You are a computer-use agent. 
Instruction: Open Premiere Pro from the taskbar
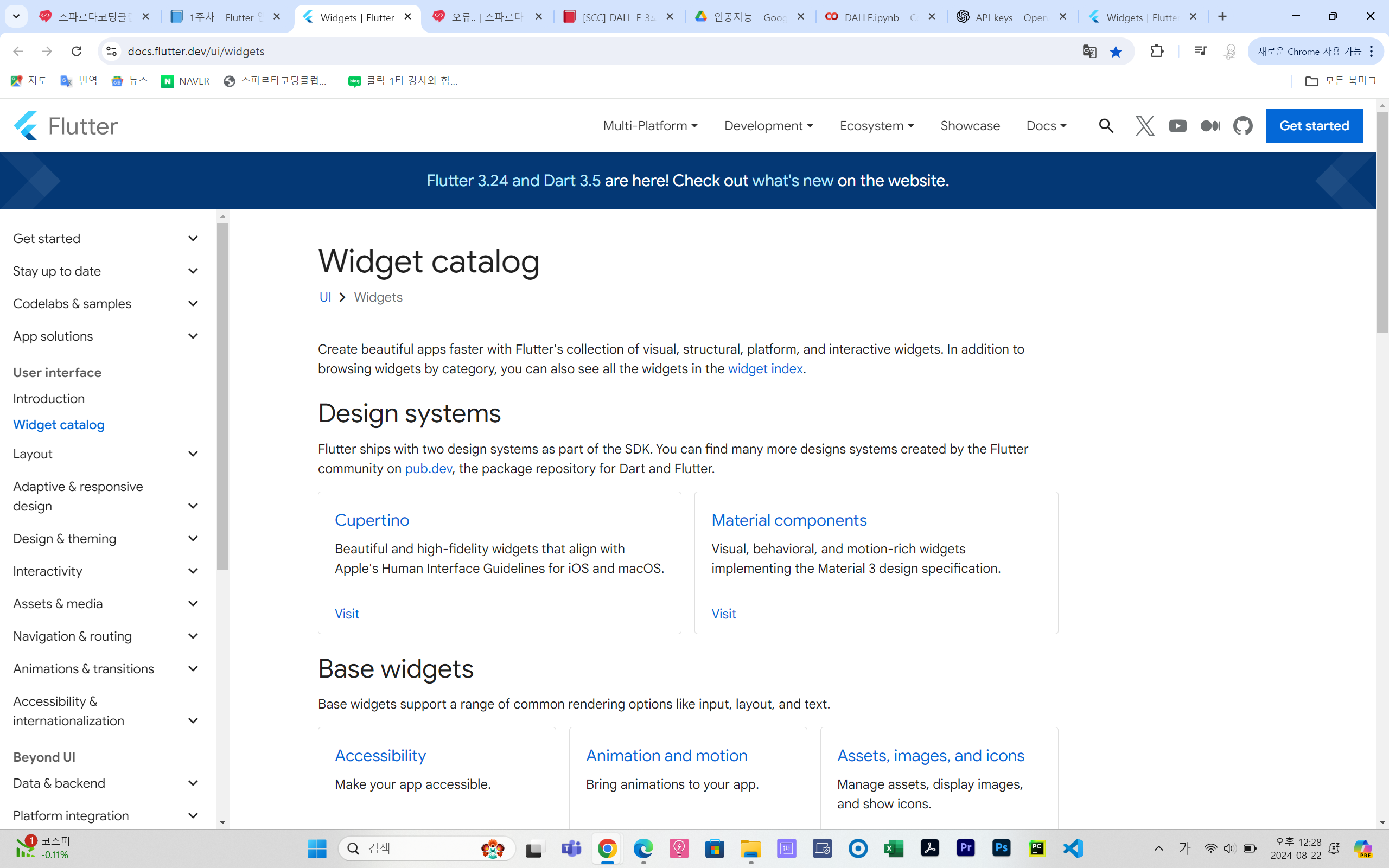[965, 848]
